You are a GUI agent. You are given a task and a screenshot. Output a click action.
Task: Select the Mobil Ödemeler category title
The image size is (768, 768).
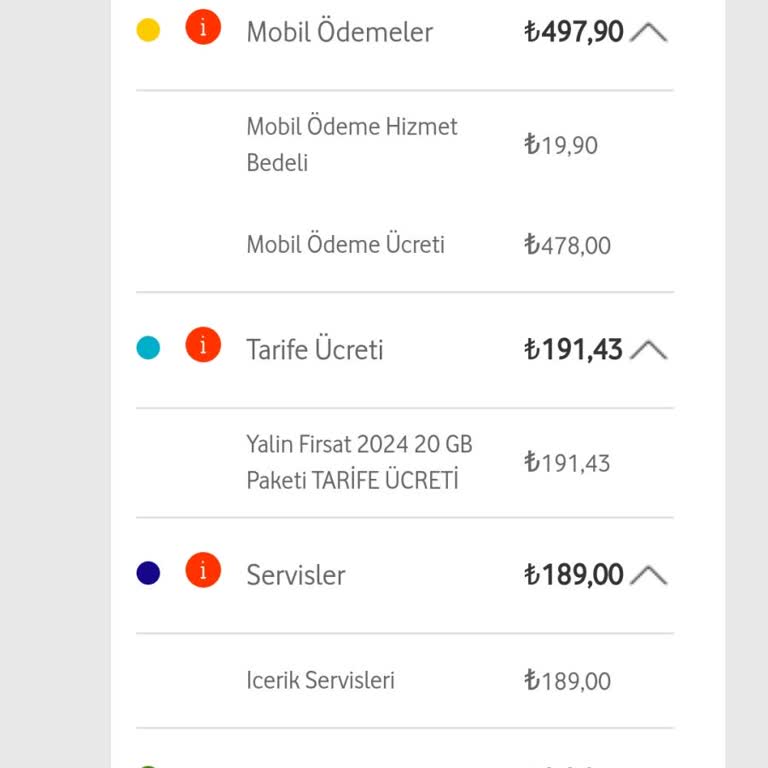pyautogui.click(x=340, y=32)
